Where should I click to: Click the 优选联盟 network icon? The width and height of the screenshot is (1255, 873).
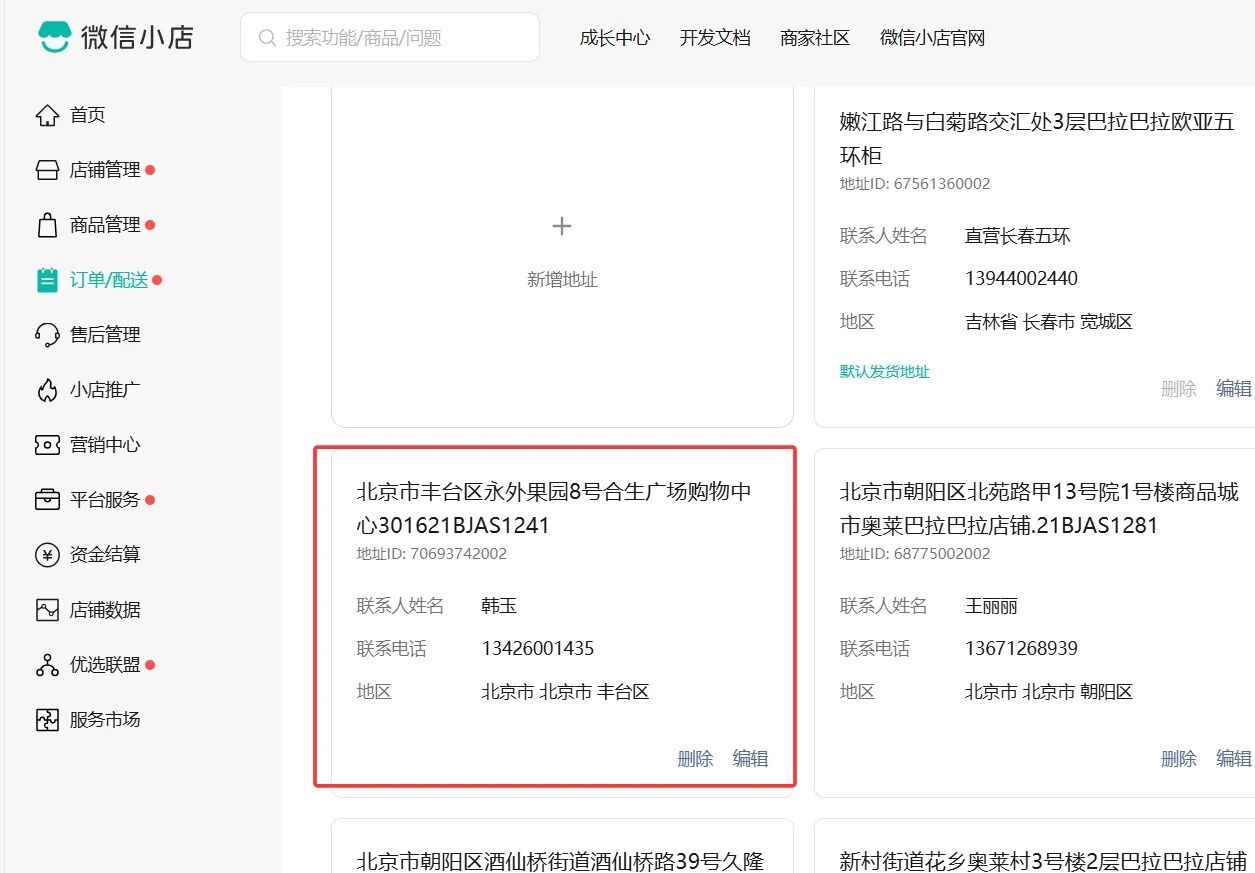point(47,665)
